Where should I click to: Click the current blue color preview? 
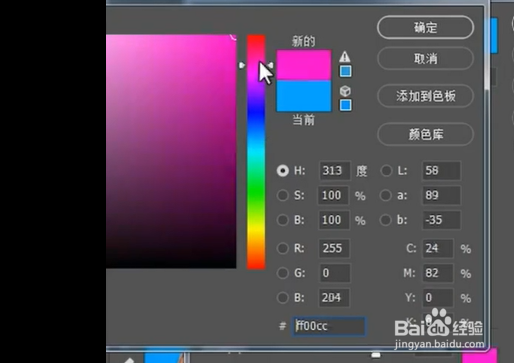[x=304, y=96]
